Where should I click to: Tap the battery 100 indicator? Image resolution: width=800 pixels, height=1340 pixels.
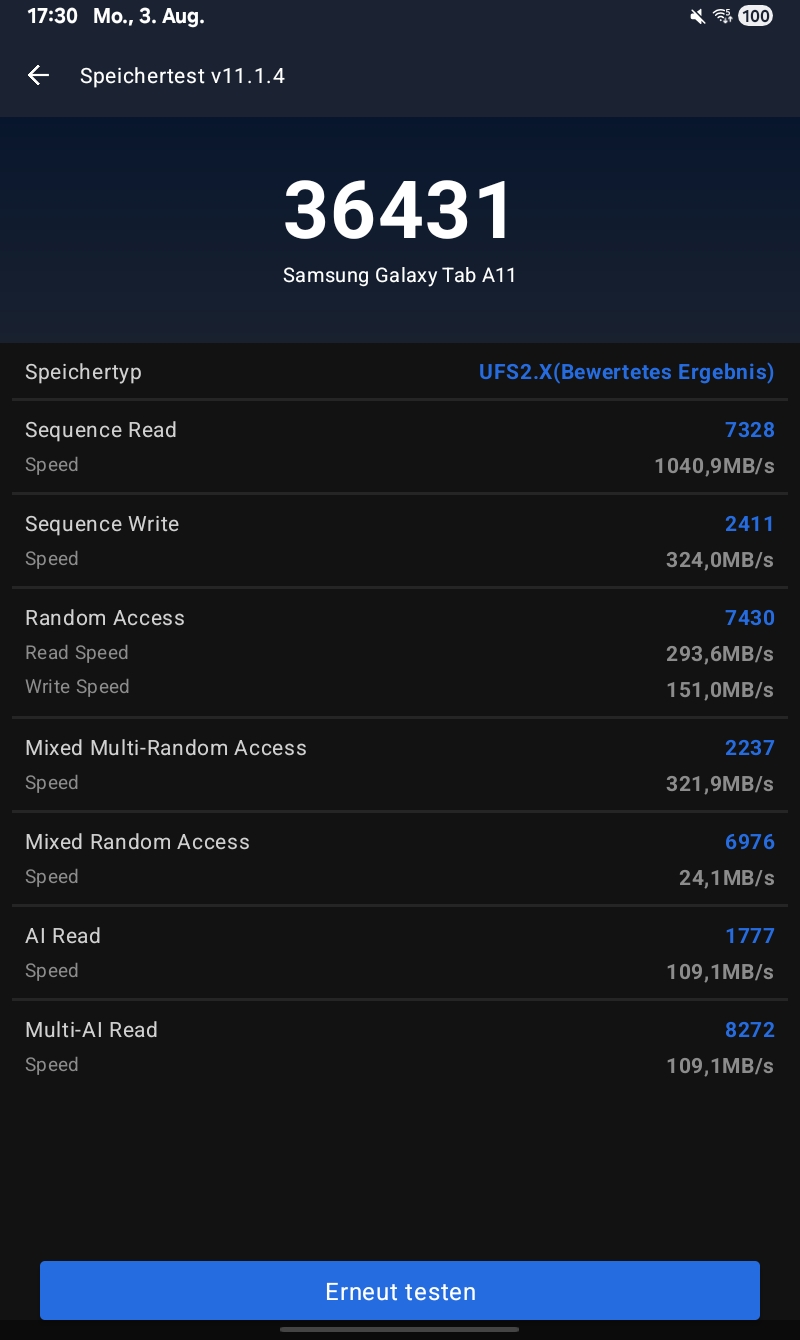click(755, 16)
